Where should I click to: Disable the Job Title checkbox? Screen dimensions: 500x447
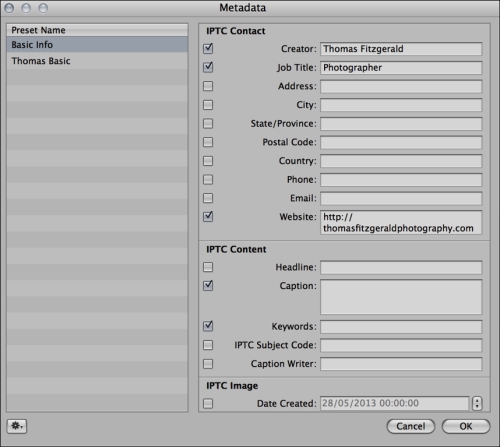208,67
